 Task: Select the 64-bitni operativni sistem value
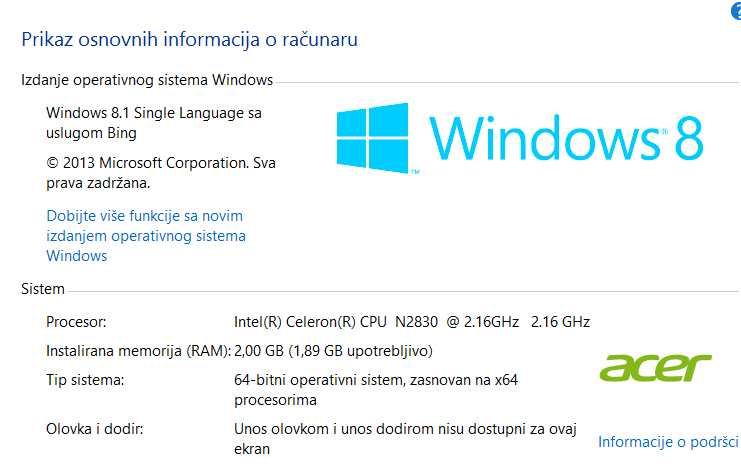click(376, 390)
